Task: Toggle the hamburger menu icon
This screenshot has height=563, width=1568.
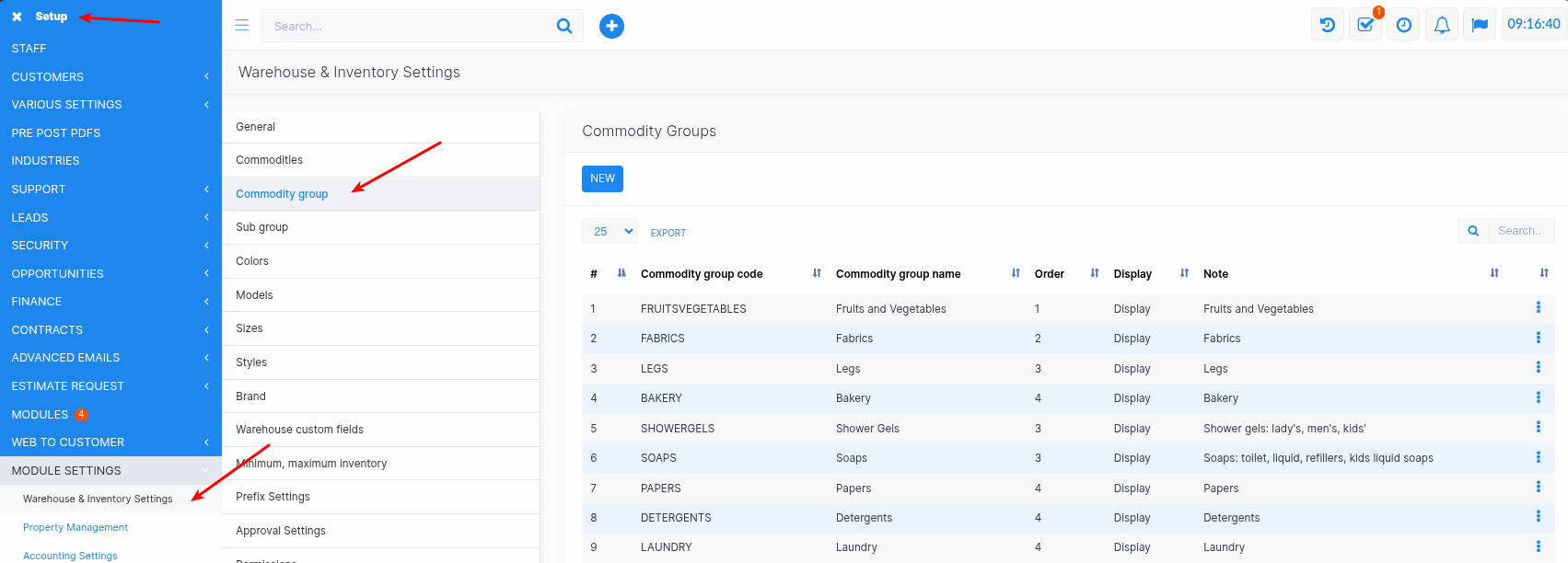Action: (242, 26)
